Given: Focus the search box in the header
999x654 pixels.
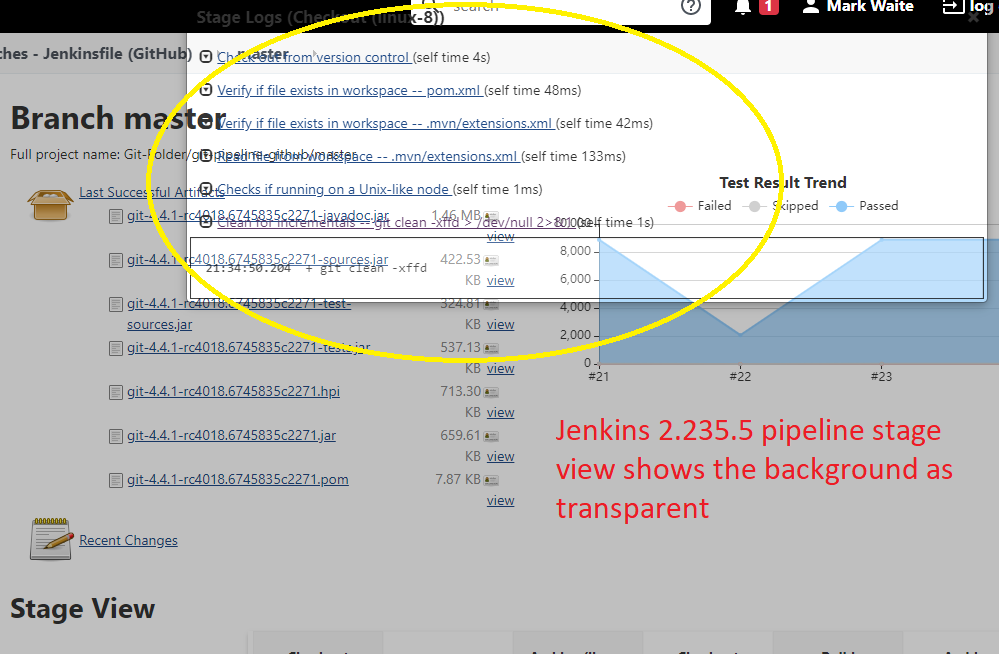Looking at the screenshot, I should [x=561, y=9].
